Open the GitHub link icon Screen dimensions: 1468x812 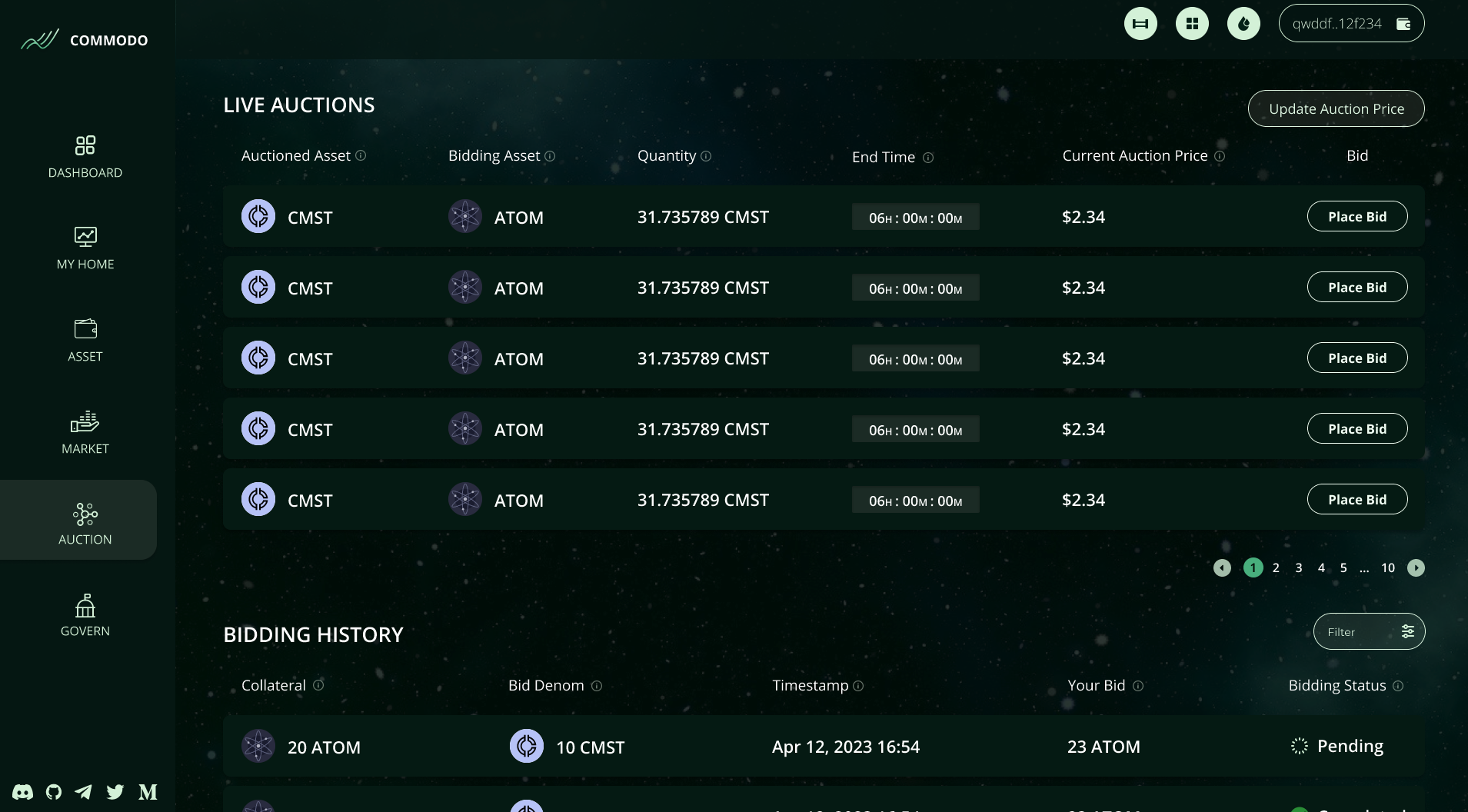coord(54,792)
